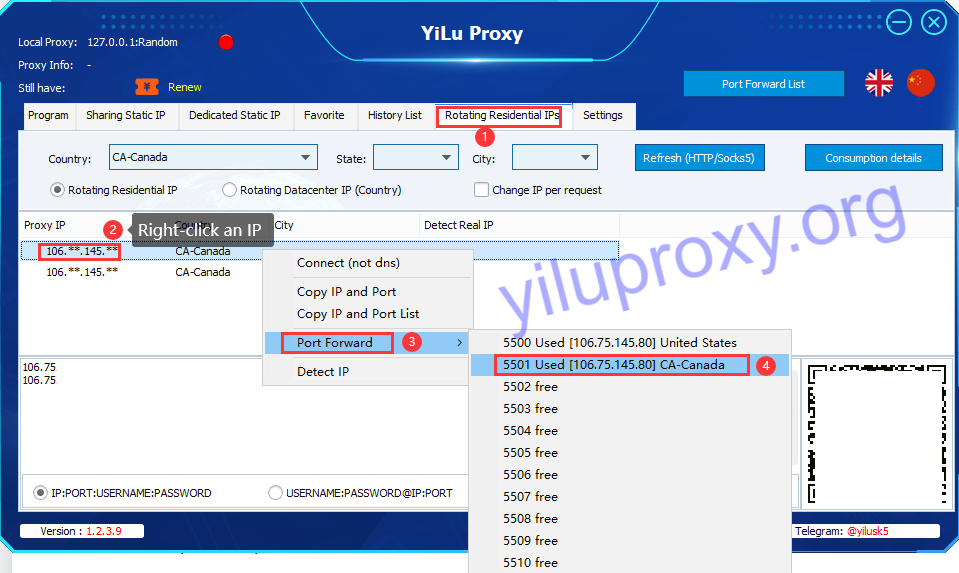
Task: Open the @yilusk5 Telegram link
Action: click(867, 531)
